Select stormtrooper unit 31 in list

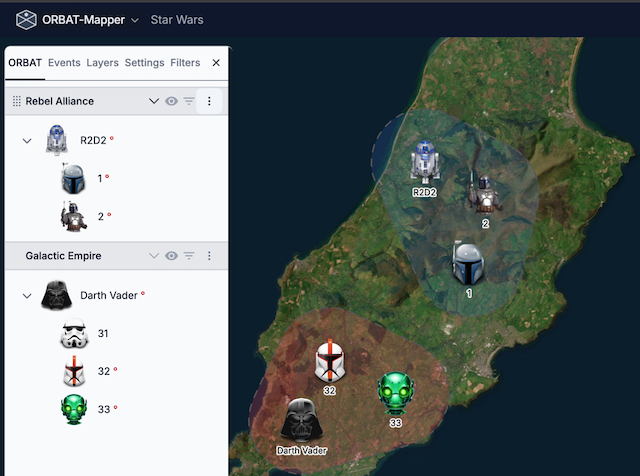75,334
